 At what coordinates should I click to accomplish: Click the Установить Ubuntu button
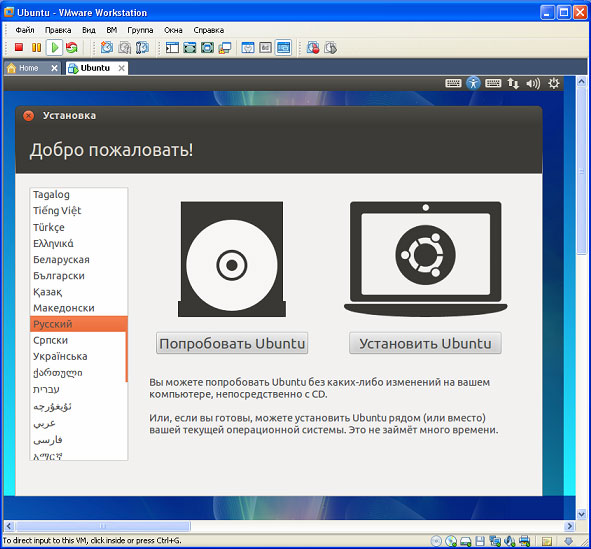coord(425,343)
